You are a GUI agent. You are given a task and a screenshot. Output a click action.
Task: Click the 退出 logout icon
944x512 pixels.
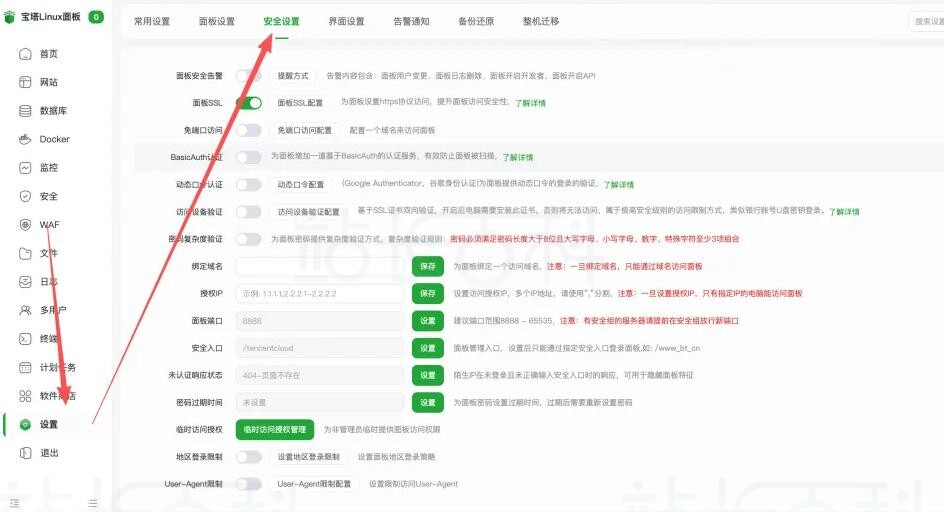25,452
